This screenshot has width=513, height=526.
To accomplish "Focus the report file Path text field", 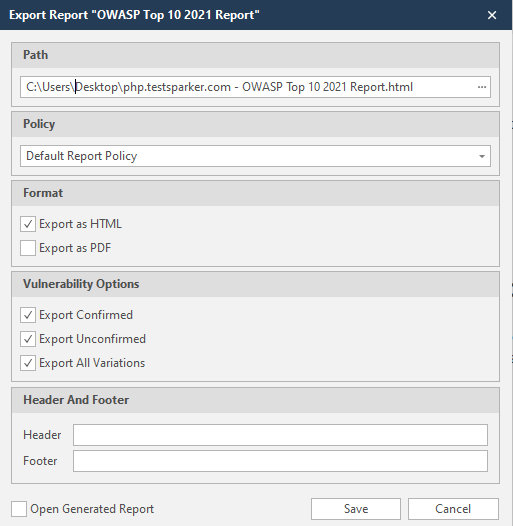I will (248, 87).
